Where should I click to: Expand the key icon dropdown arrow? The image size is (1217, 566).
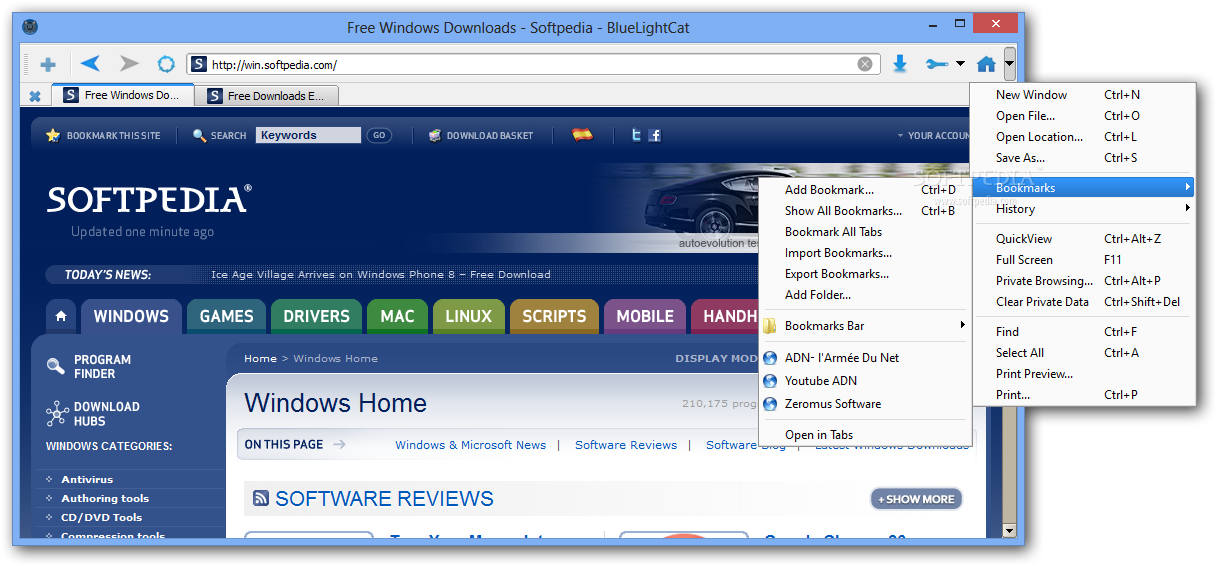pos(960,64)
